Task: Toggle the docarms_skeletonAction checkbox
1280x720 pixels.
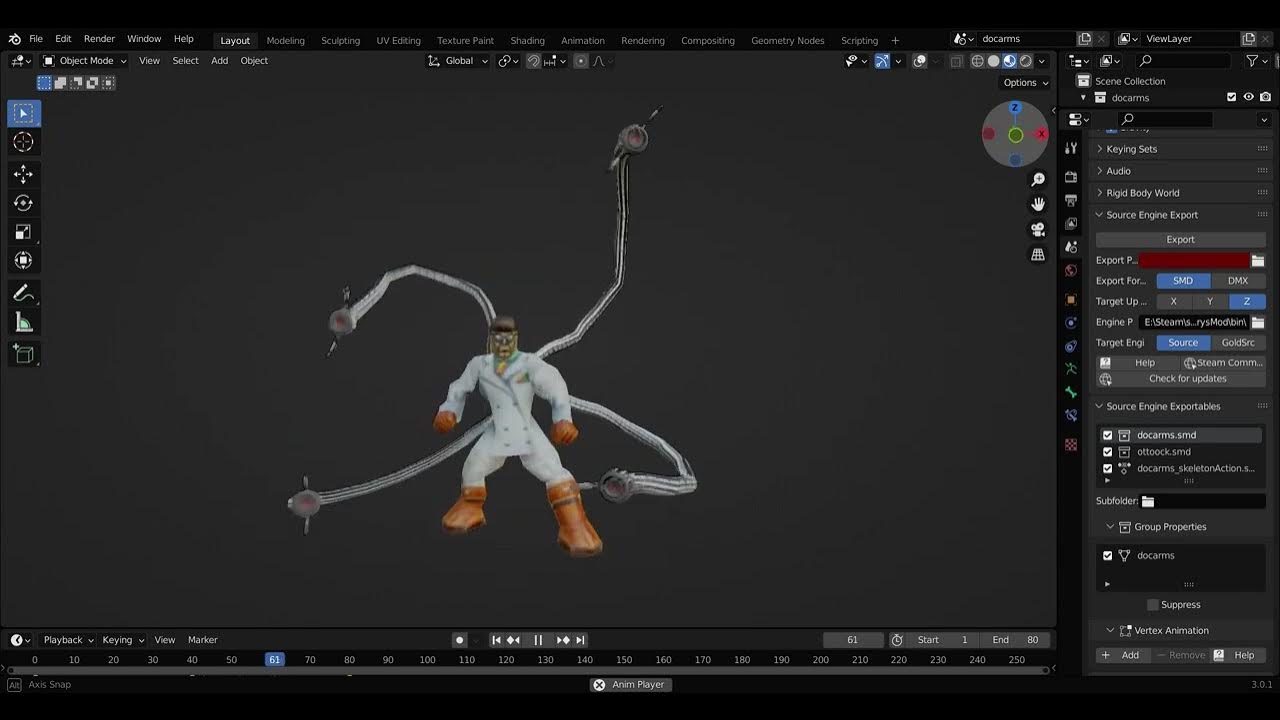Action: click(1107, 468)
